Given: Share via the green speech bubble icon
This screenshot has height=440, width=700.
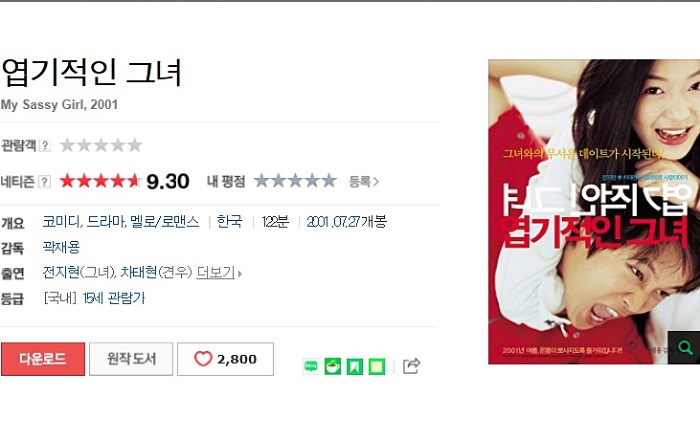Looking at the screenshot, I should point(311,366).
